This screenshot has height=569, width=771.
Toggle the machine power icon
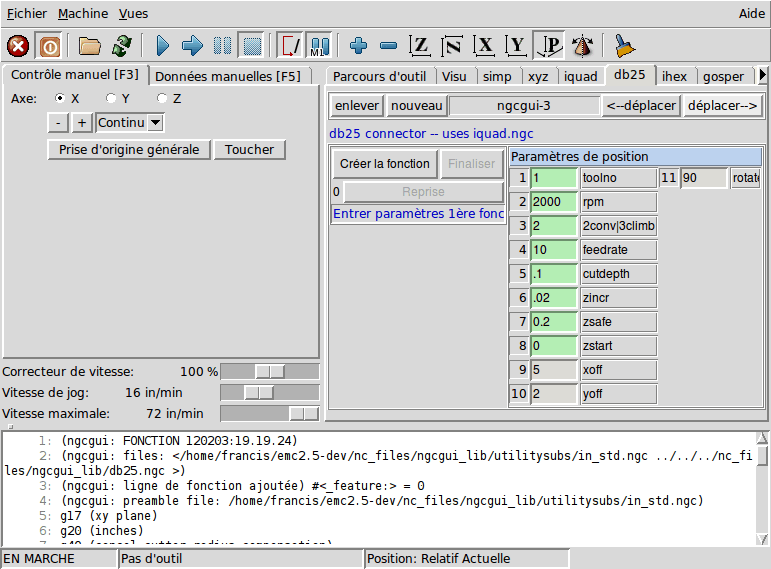(x=48, y=46)
